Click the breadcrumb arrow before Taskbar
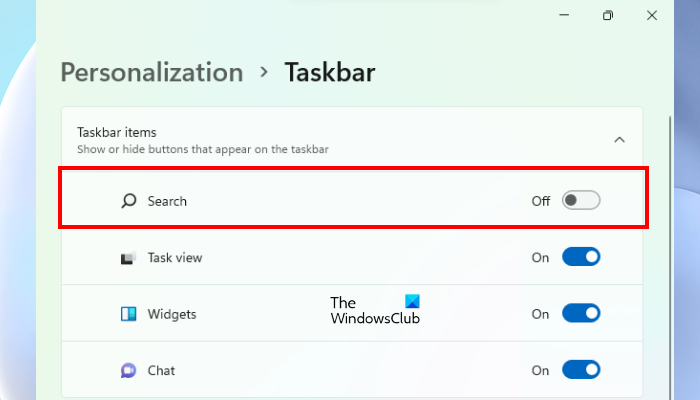 [264, 72]
